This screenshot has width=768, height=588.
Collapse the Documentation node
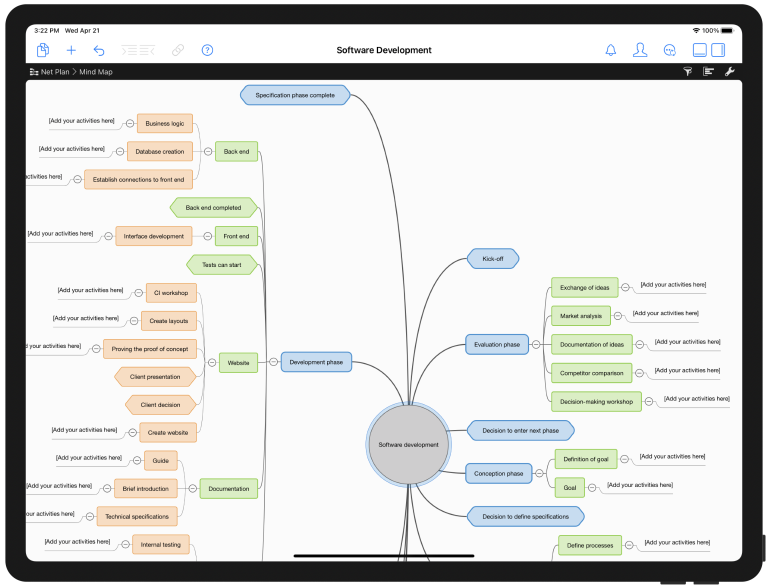192,489
